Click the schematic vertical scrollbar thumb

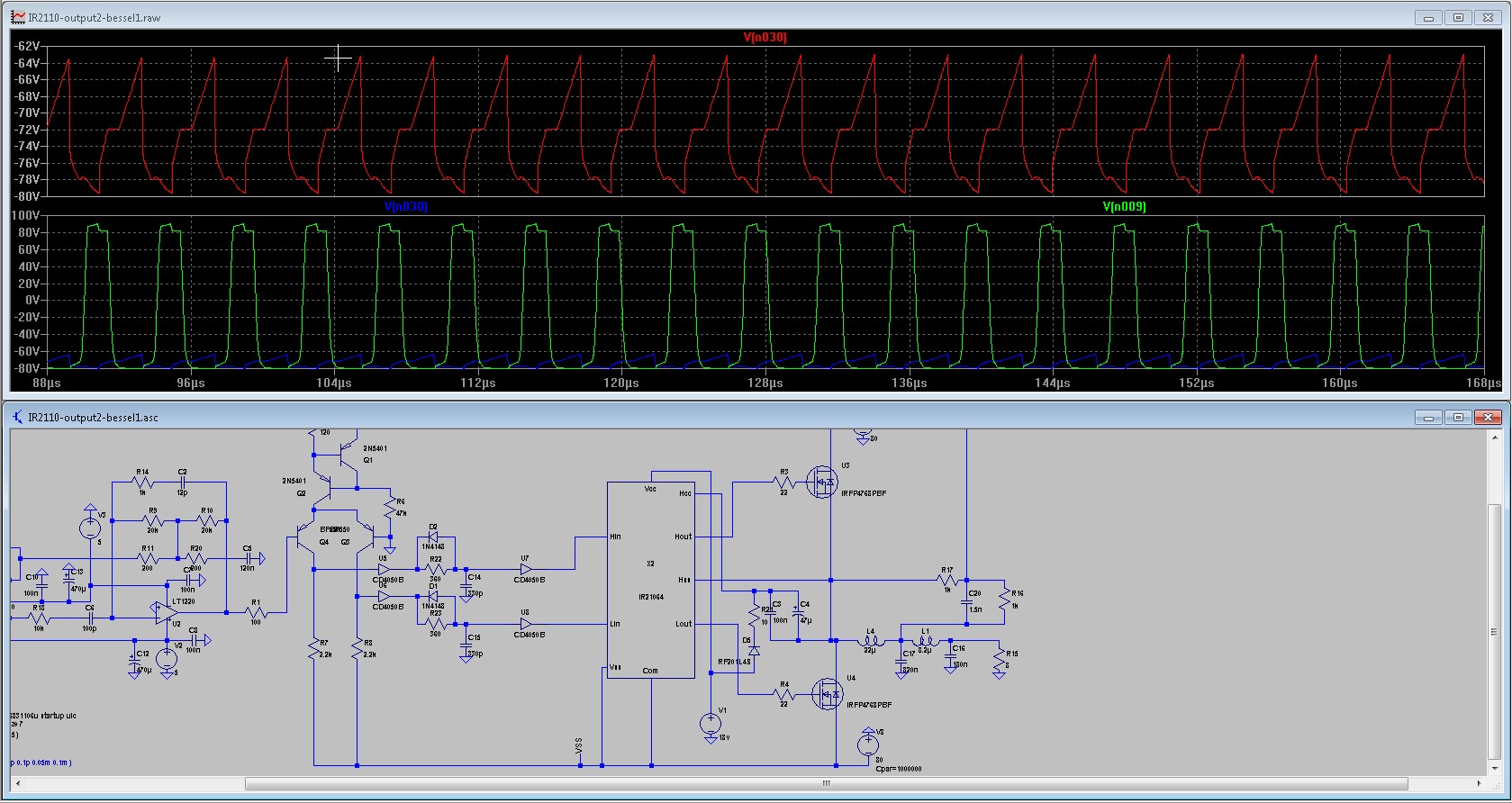(x=1494, y=630)
